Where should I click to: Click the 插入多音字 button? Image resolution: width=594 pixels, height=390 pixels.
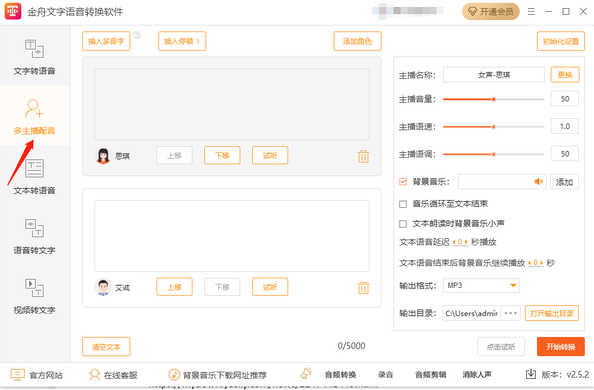tap(106, 41)
